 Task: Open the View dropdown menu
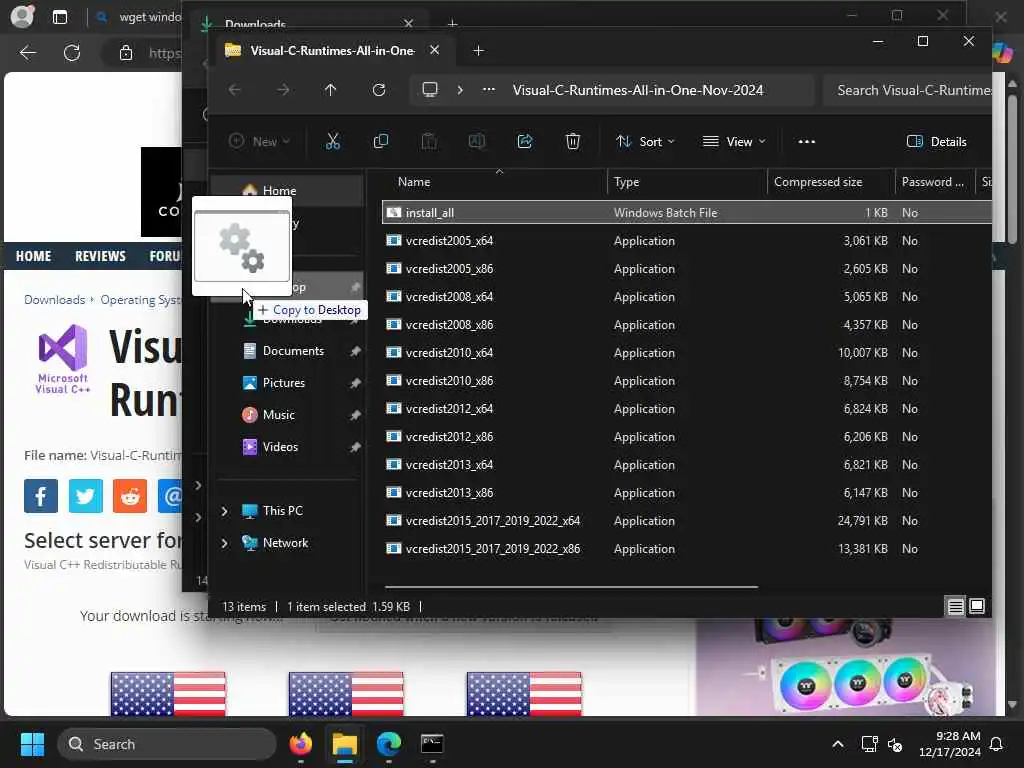(733, 141)
